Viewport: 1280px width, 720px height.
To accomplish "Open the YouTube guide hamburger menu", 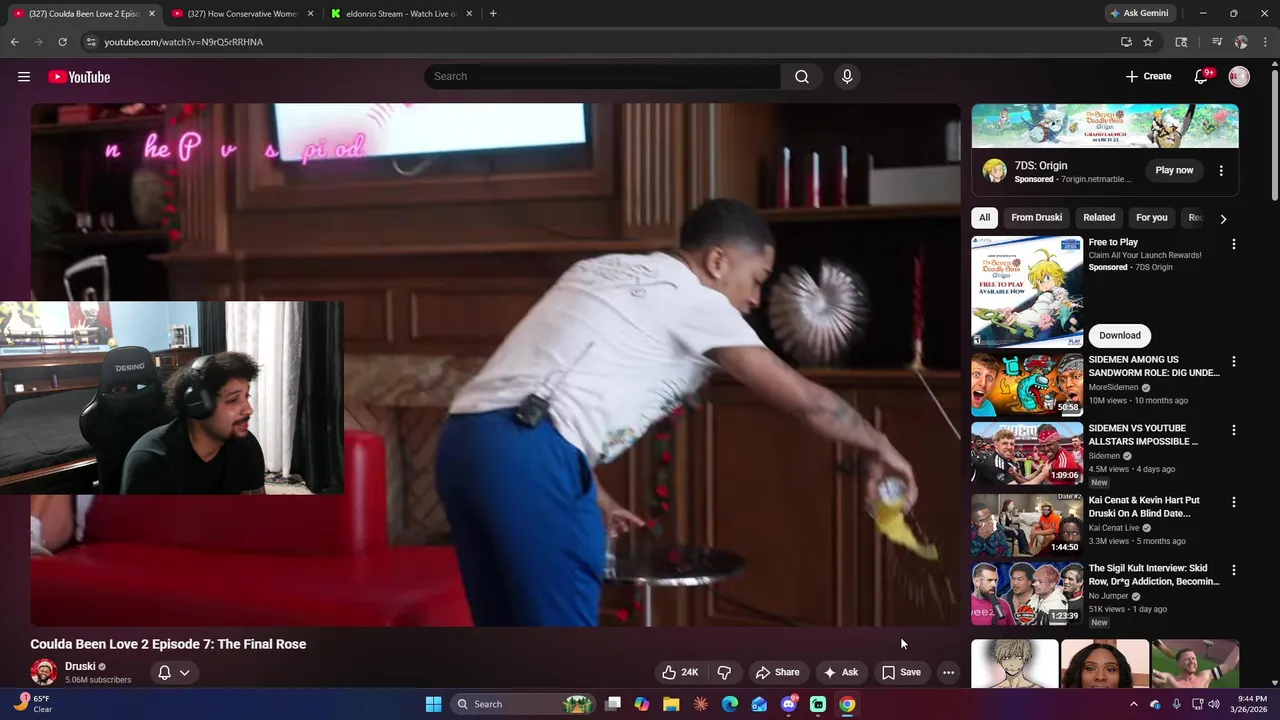I will click(24, 77).
